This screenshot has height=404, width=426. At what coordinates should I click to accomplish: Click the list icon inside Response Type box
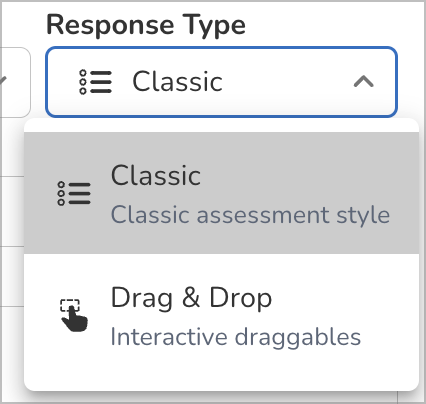(x=95, y=82)
